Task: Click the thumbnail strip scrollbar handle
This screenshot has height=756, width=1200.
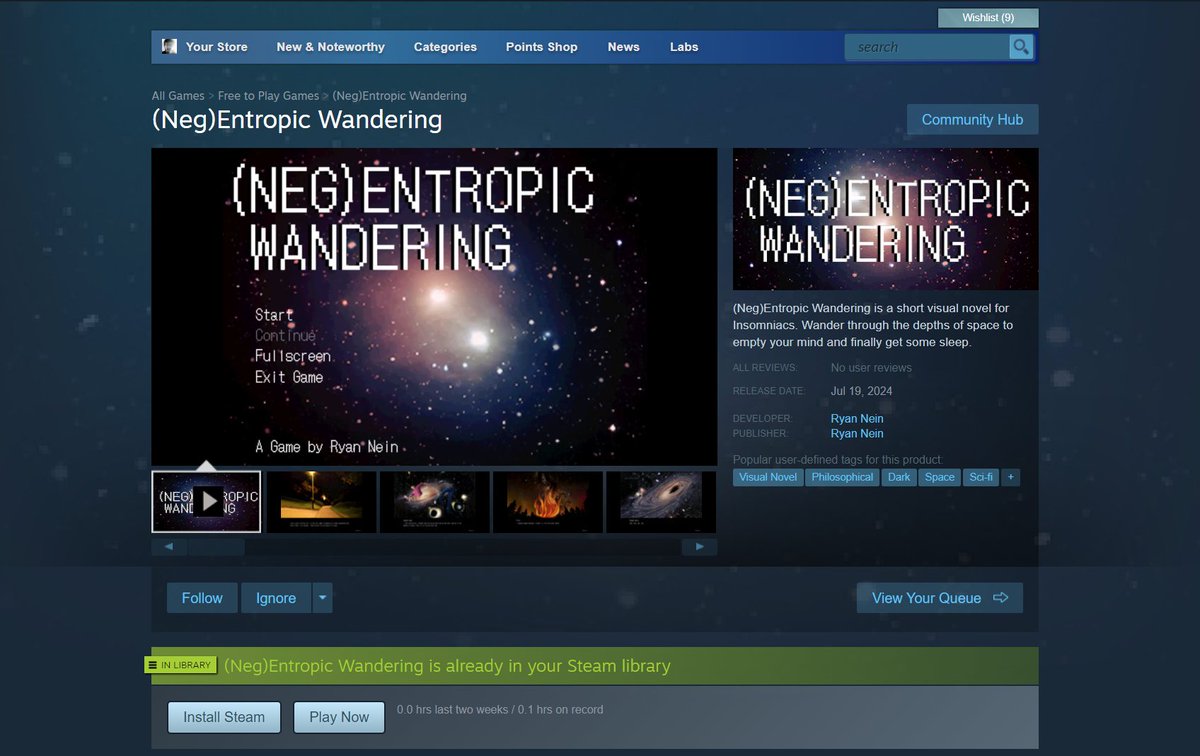Action: [216, 547]
